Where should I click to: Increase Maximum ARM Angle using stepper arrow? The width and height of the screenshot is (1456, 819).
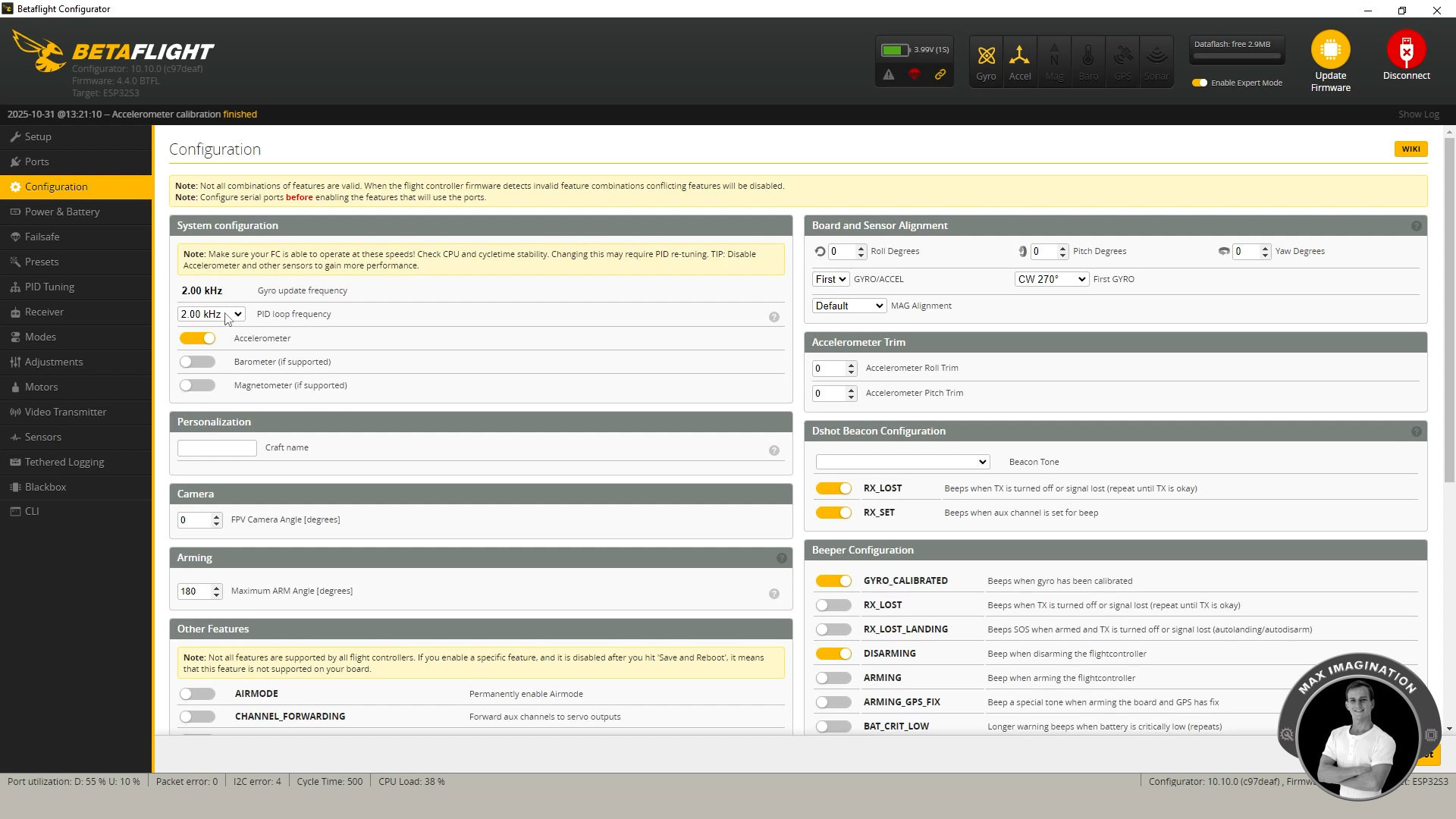[x=217, y=587]
